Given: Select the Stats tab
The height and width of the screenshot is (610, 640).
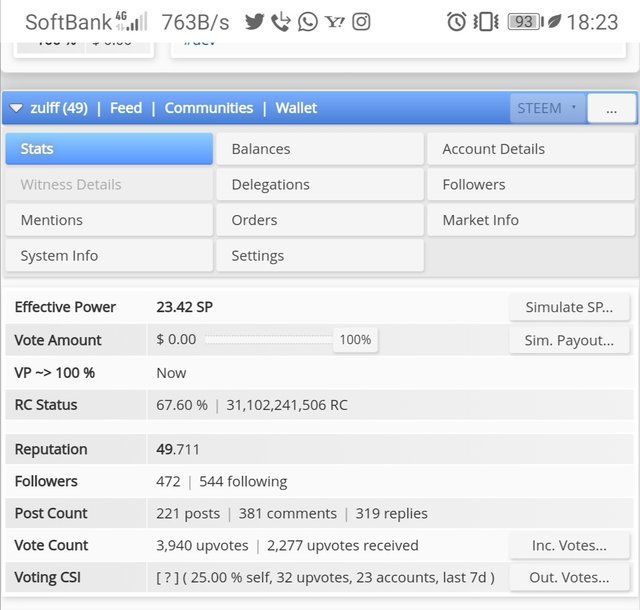Looking at the screenshot, I should [109, 149].
